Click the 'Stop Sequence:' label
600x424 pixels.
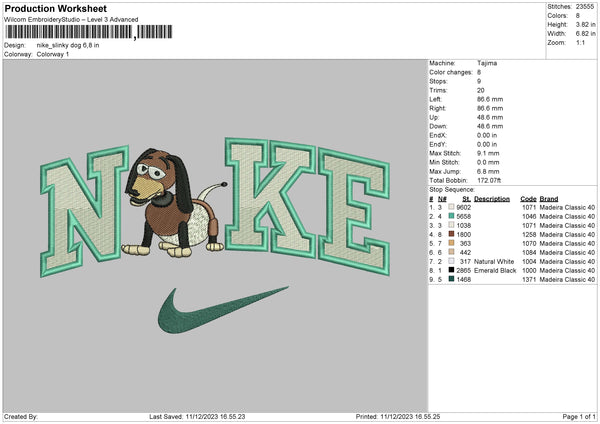[452, 190]
